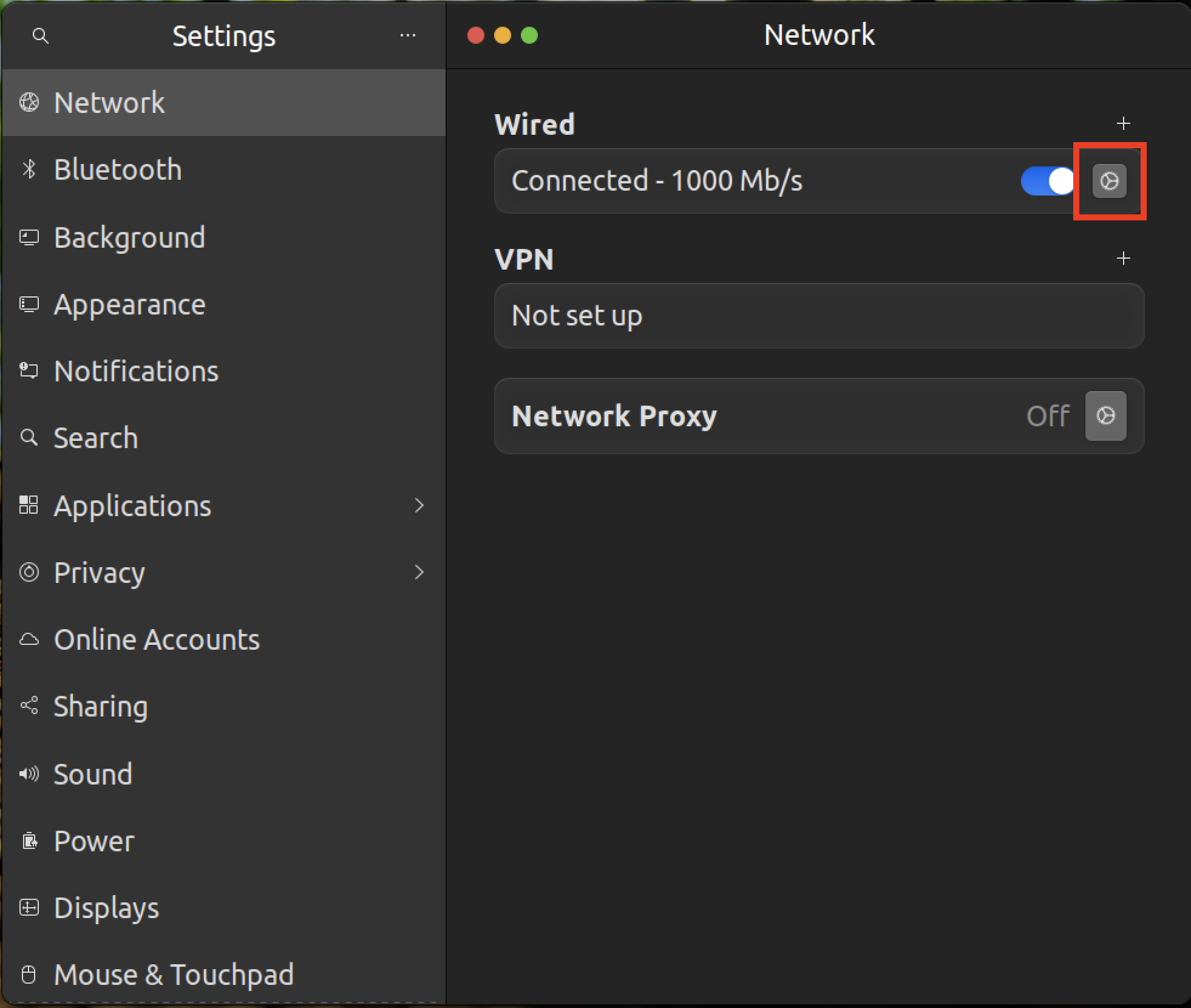Click the Bluetooth icon in the sidebar
1191x1008 pixels.
pyautogui.click(x=29, y=169)
